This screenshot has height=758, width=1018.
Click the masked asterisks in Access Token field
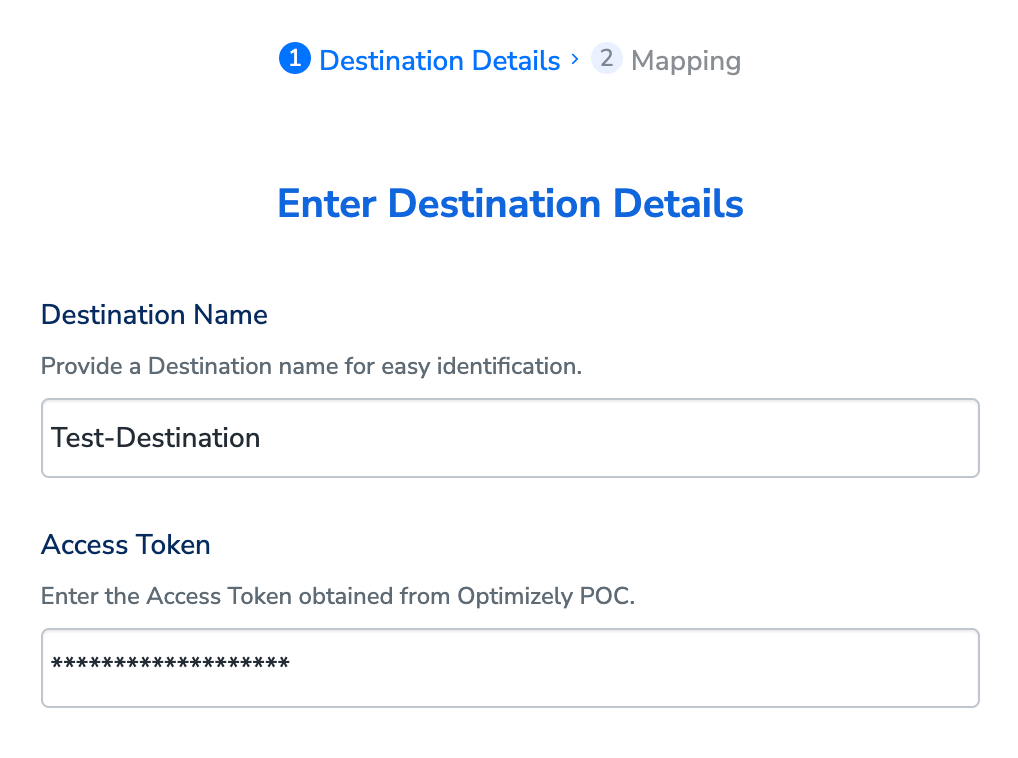click(x=170, y=665)
